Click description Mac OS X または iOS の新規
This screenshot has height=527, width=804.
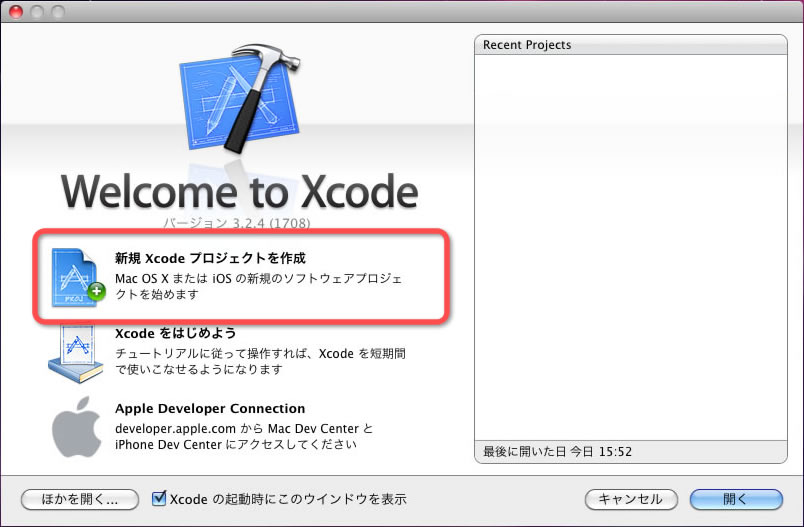[259, 287]
